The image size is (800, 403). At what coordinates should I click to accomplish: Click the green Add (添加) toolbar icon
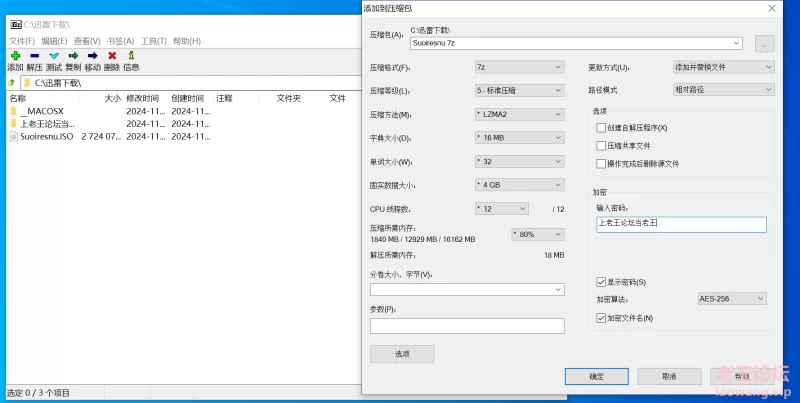click(x=15, y=56)
